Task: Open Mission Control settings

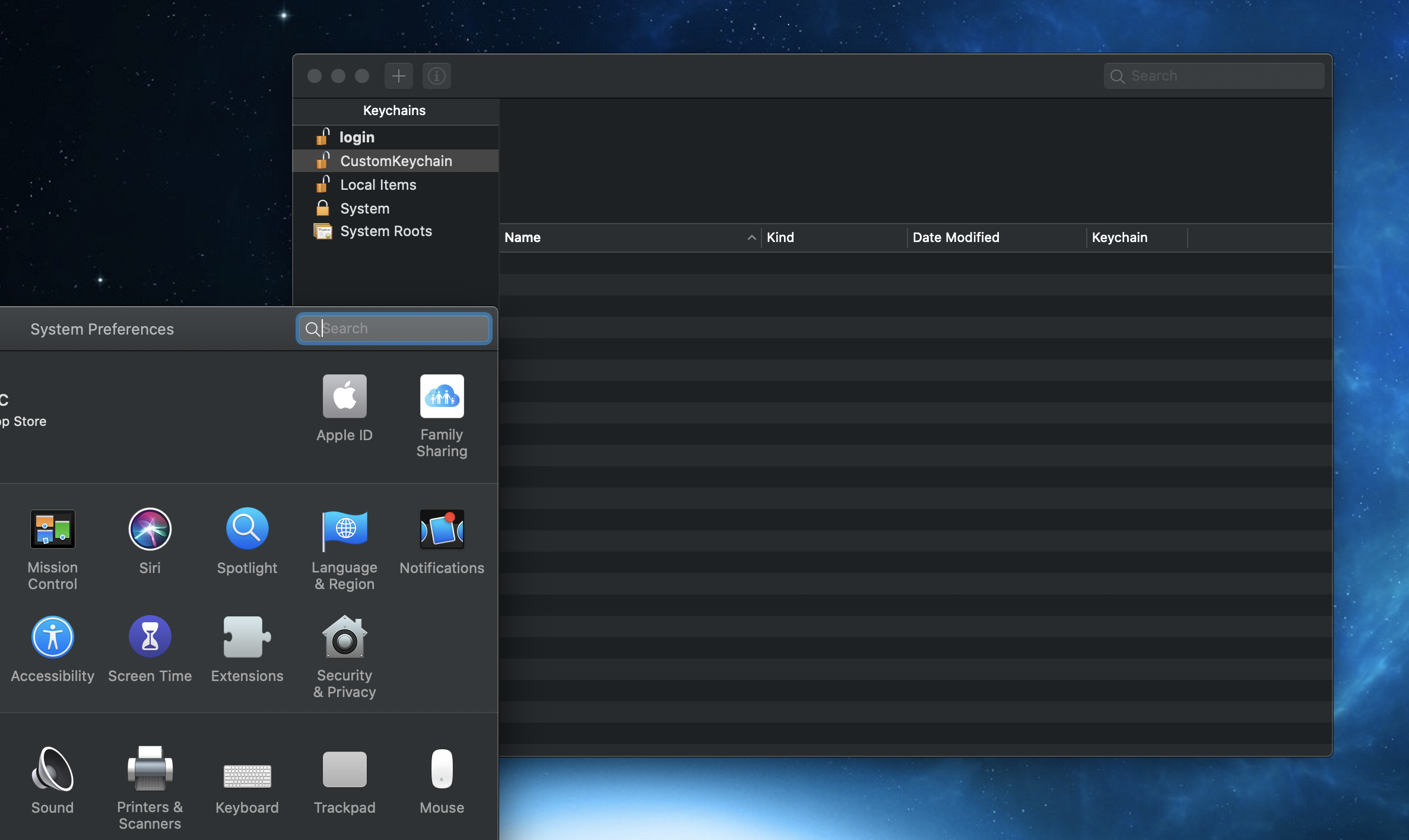Action: [x=52, y=529]
